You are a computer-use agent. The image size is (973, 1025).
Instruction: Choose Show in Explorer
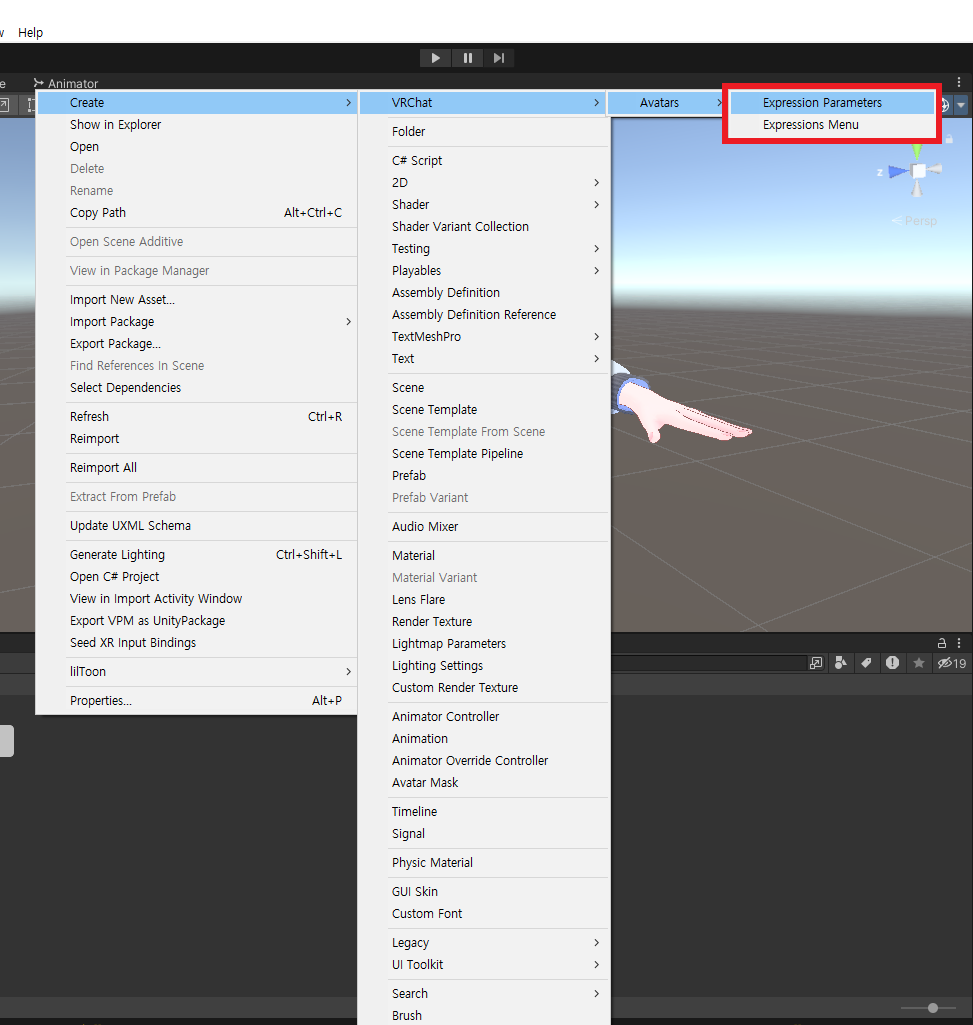197,125
